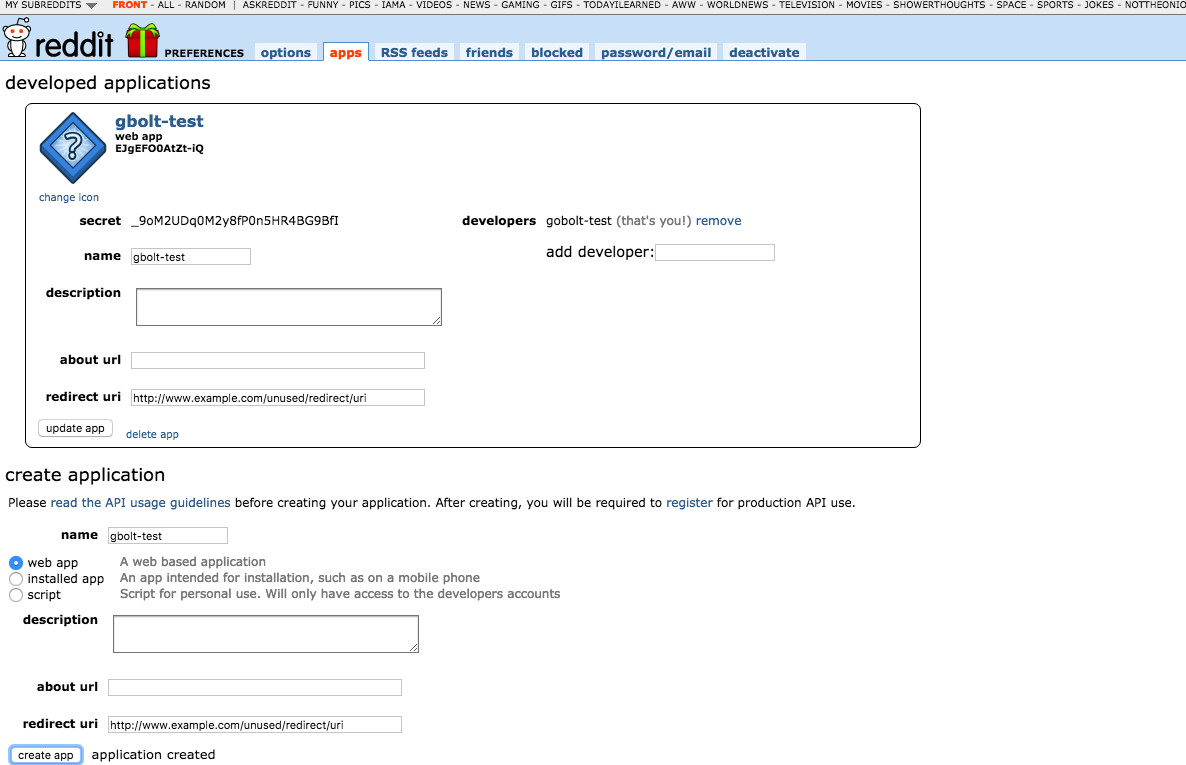
Task: Open SPORTS subreddit in top bar
Action: (x=1055, y=5)
